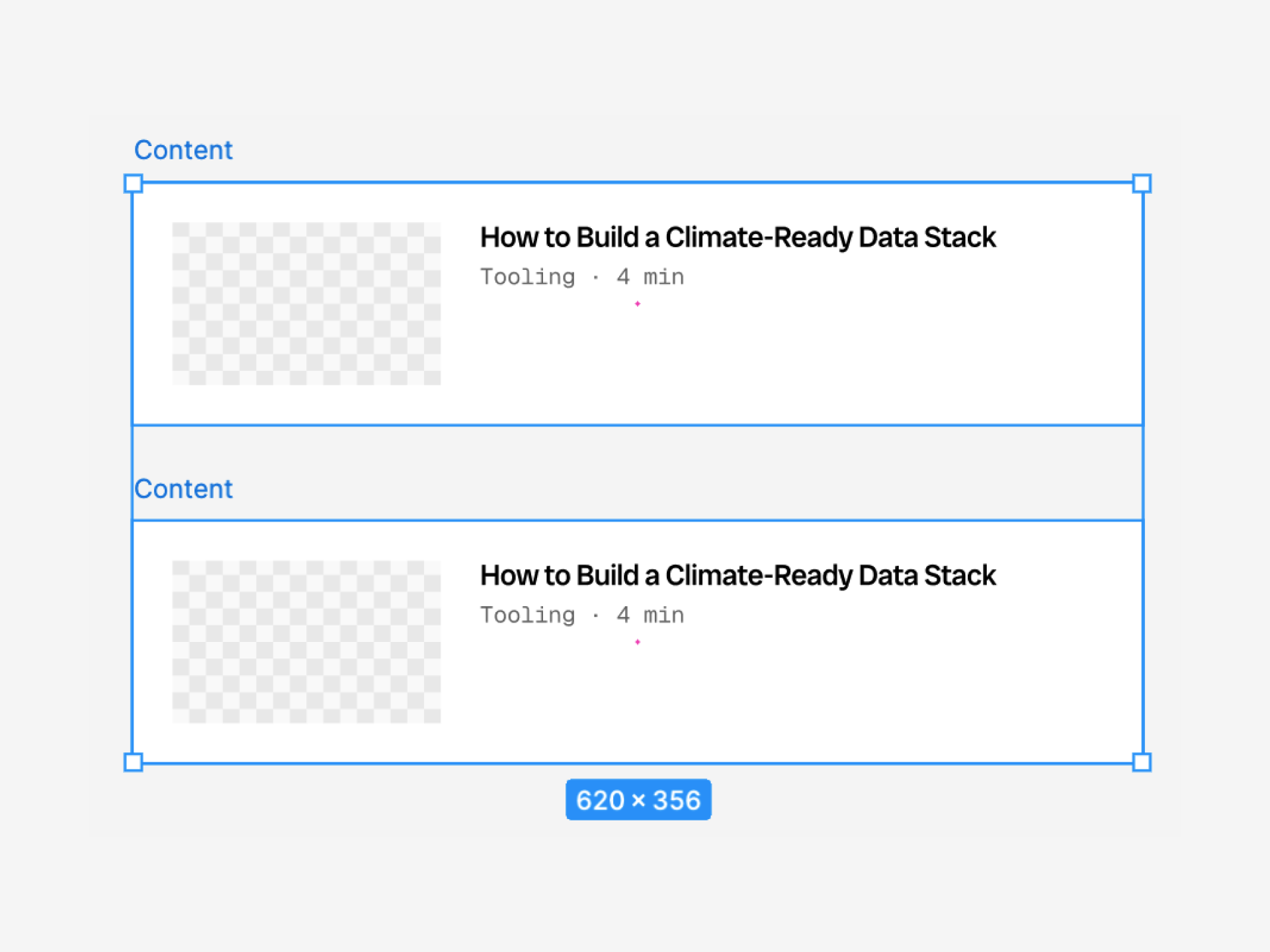The height and width of the screenshot is (952, 1270).
Task: Click the top-left selection resize handle
Action: click(134, 183)
